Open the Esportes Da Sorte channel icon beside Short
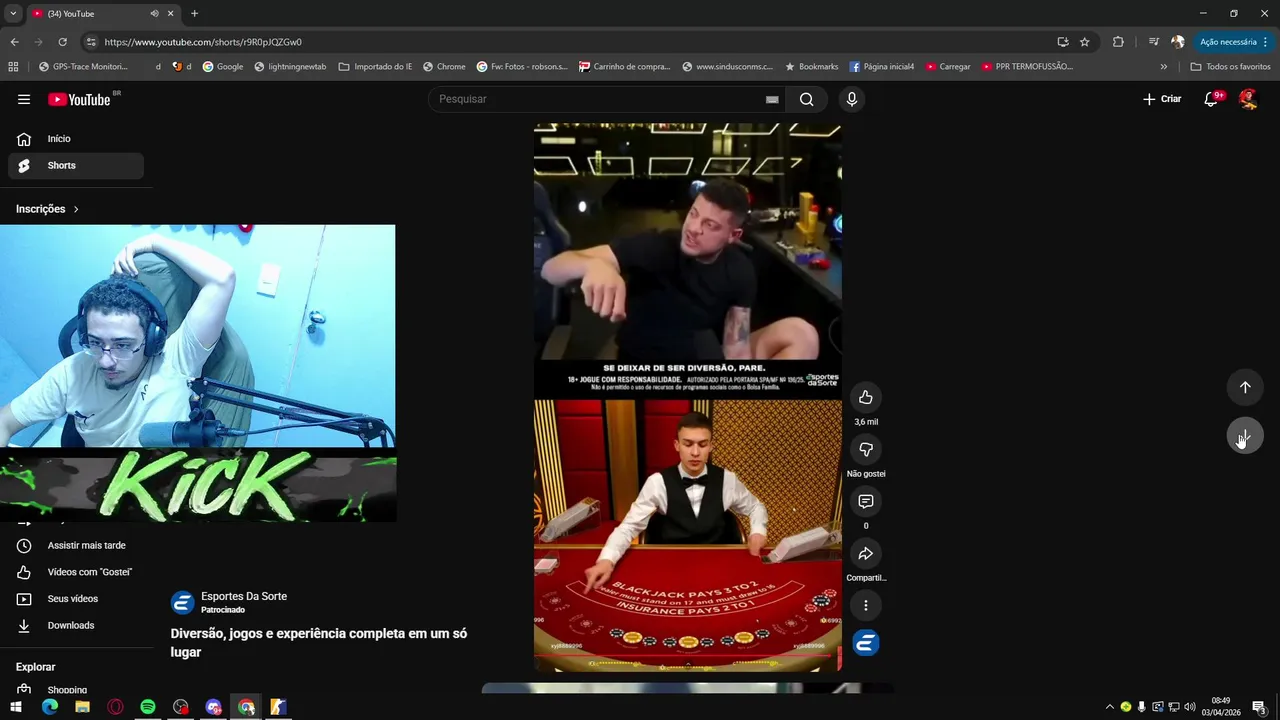The image size is (1280, 720). 866,643
